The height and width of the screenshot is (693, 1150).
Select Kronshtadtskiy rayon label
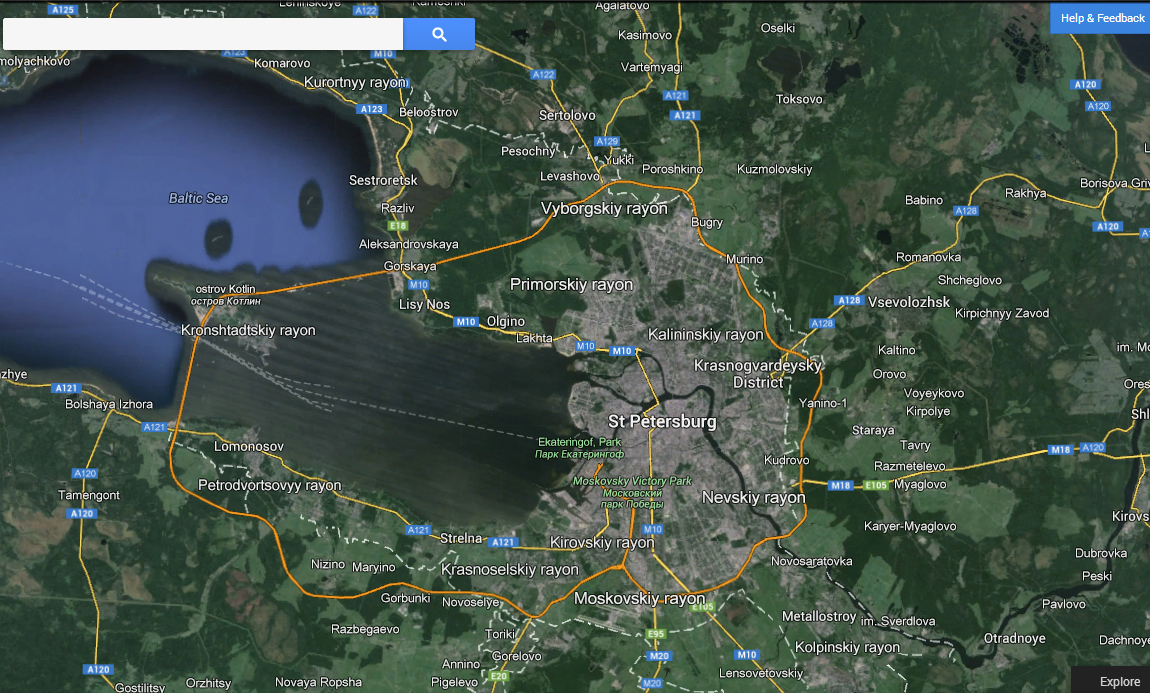(x=248, y=331)
